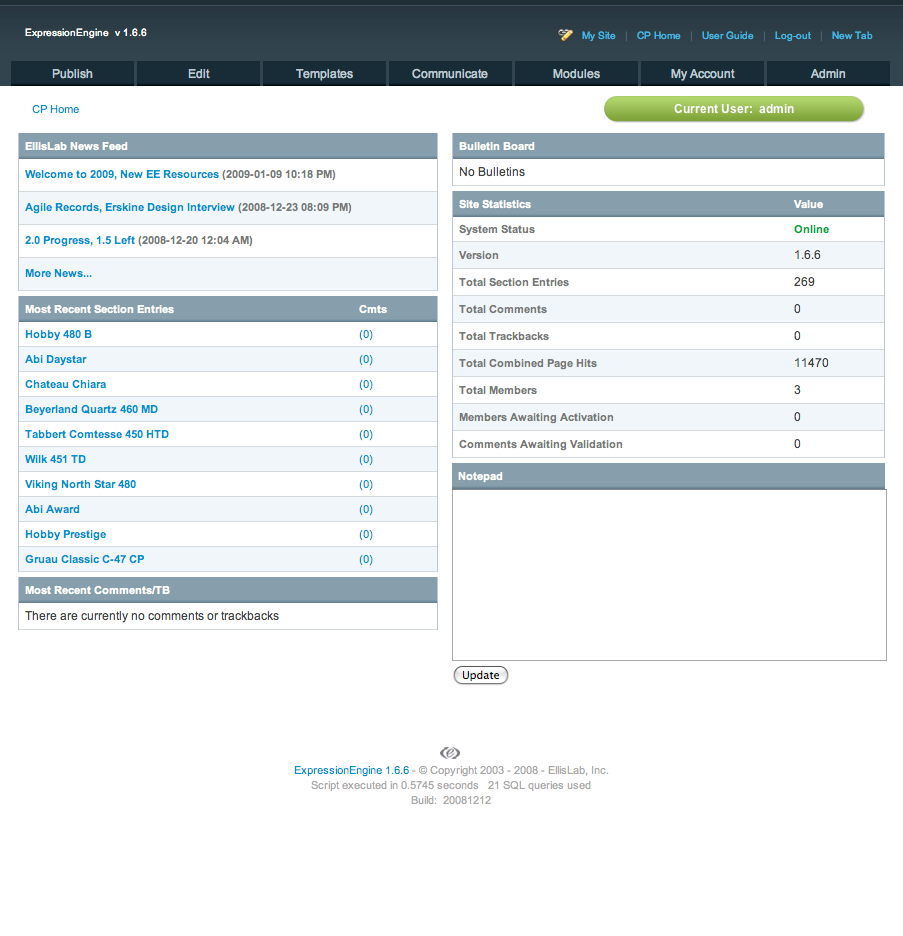Click the Comments Awaiting Validation label
903x936 pixels.
pyautogui.click(x=541, y=444)
